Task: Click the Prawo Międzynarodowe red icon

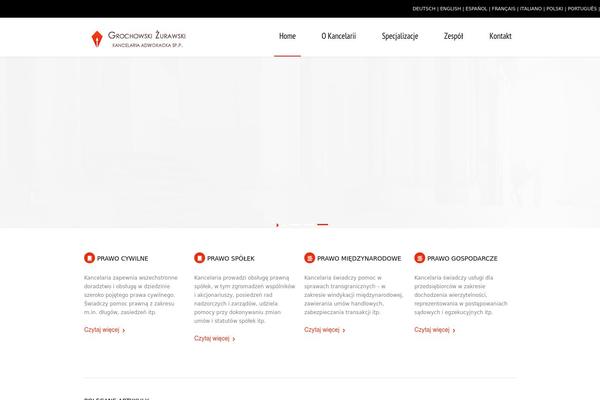Action: tap(310, 258)
